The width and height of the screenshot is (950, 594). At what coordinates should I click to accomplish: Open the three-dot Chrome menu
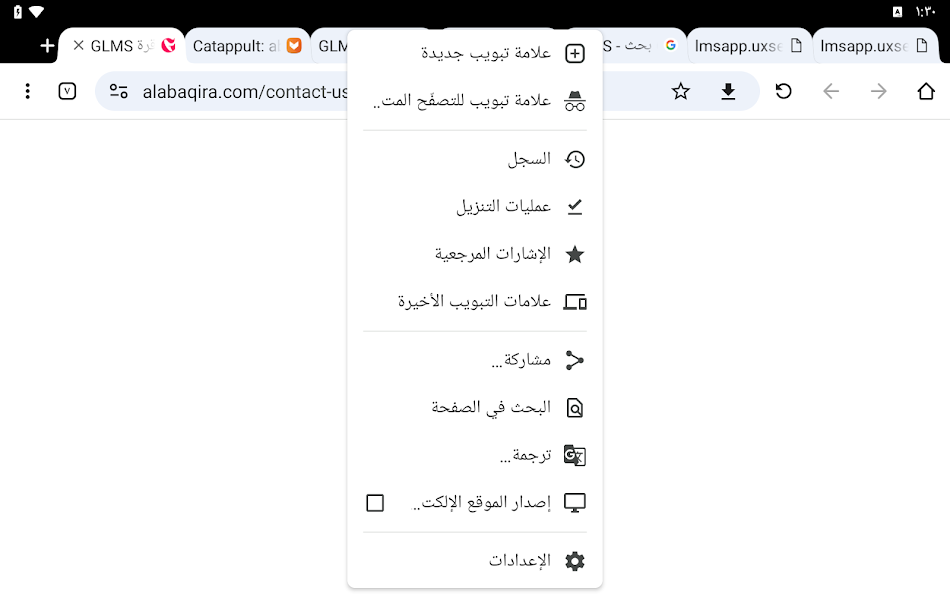coord(27,91)
